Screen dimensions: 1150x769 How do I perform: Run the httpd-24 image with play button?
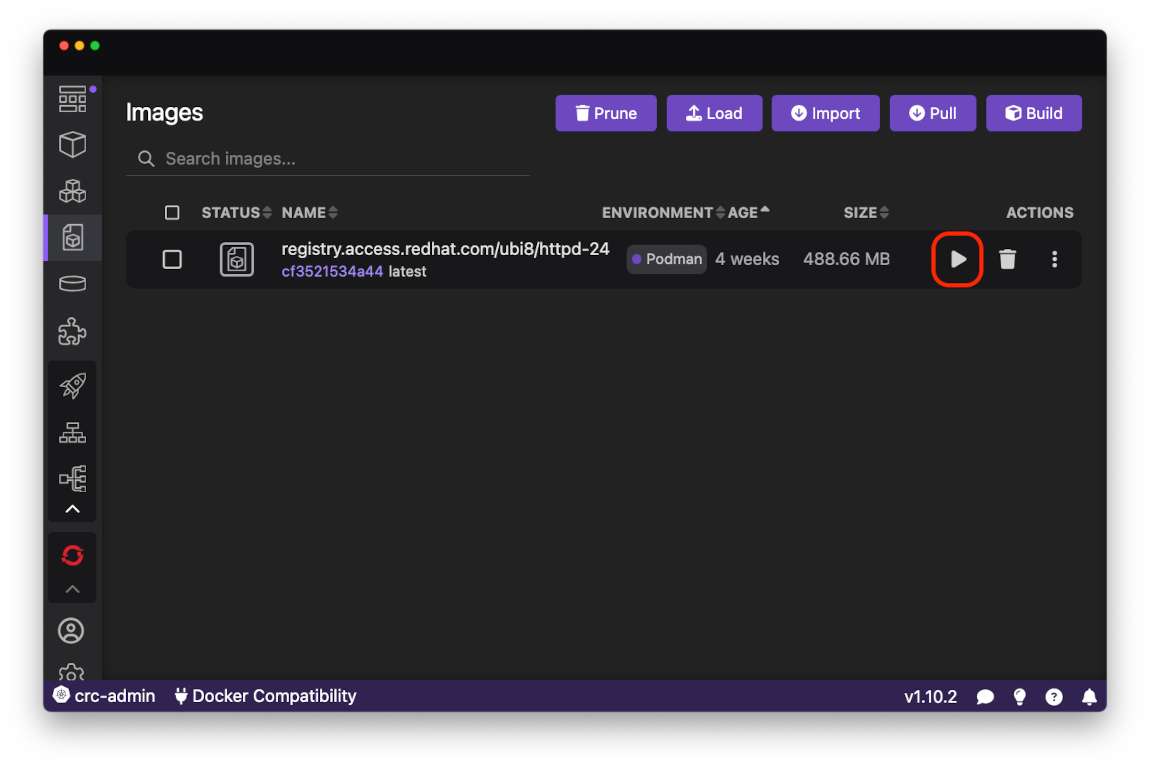pyautogui.click(x=957, y=259)
